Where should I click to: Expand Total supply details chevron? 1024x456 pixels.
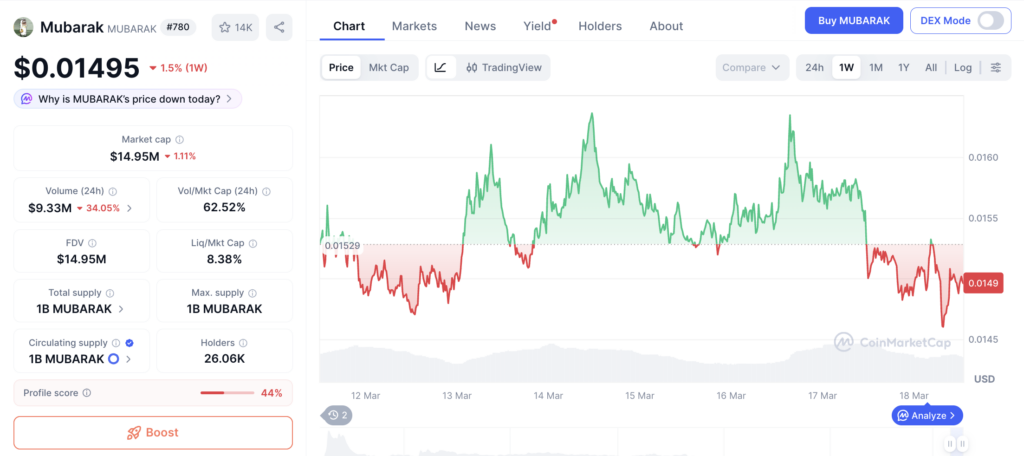pyautogui.click(x=121, y=309)
